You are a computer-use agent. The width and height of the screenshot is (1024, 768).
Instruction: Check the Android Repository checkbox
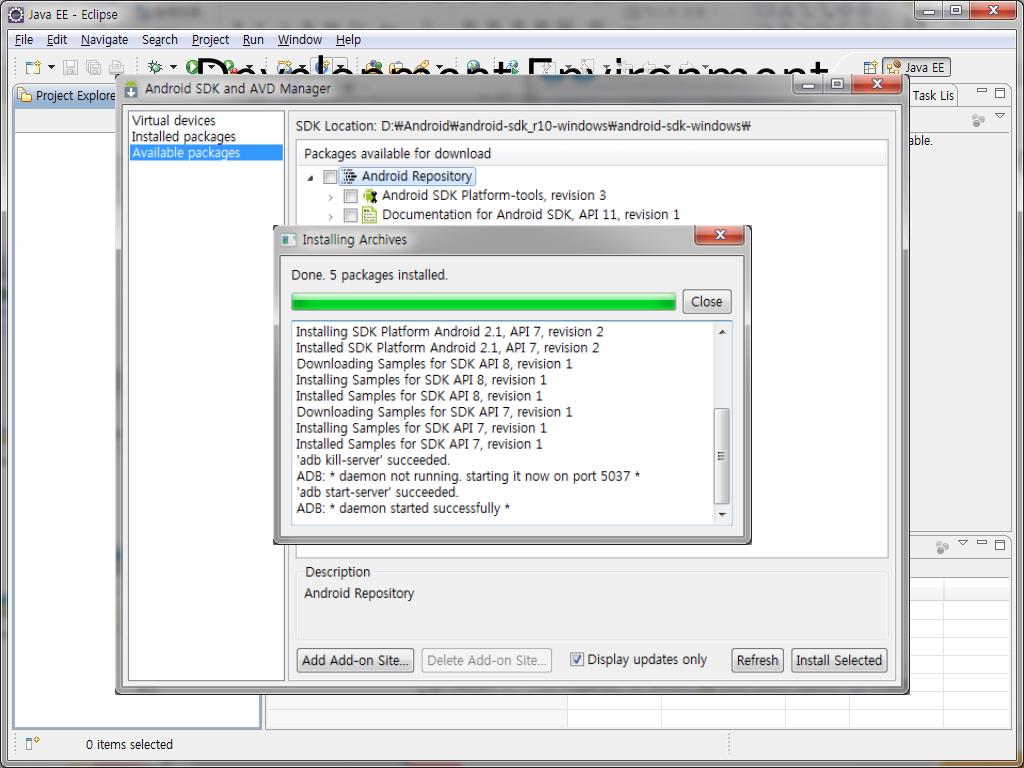coord(330,176)
